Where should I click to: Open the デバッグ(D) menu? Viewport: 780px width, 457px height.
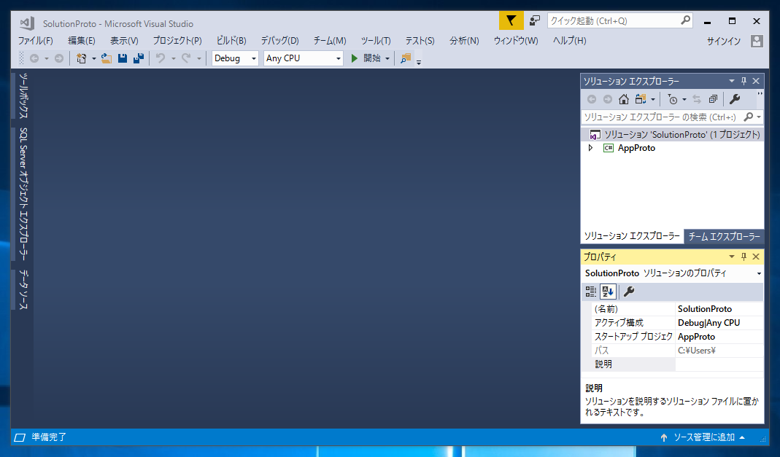click(280, 41)
